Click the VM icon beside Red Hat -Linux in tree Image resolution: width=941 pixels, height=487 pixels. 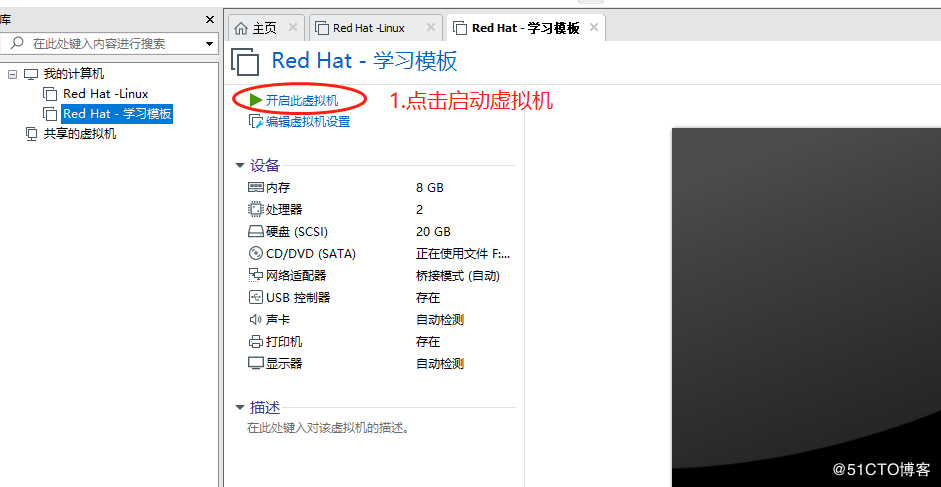(50, 94)
